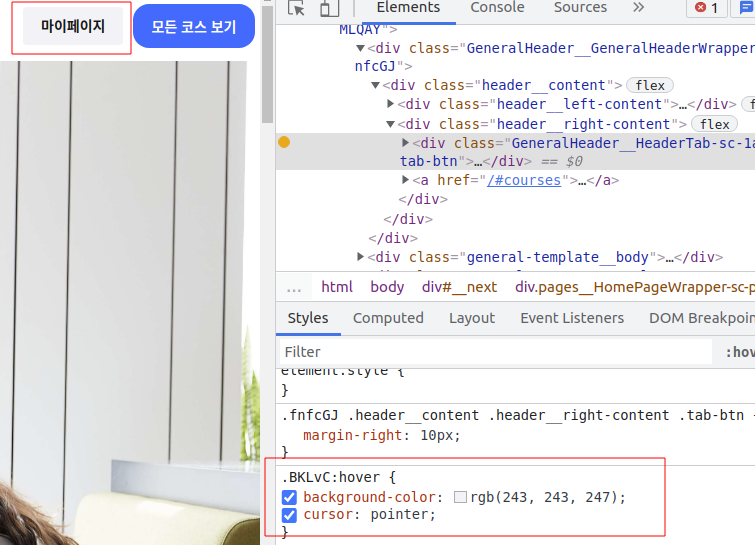Viewport: 755px width, 545px height.
Task: Open the Computed pane tab
Action: pyautogui.click(x=388, y=318)
